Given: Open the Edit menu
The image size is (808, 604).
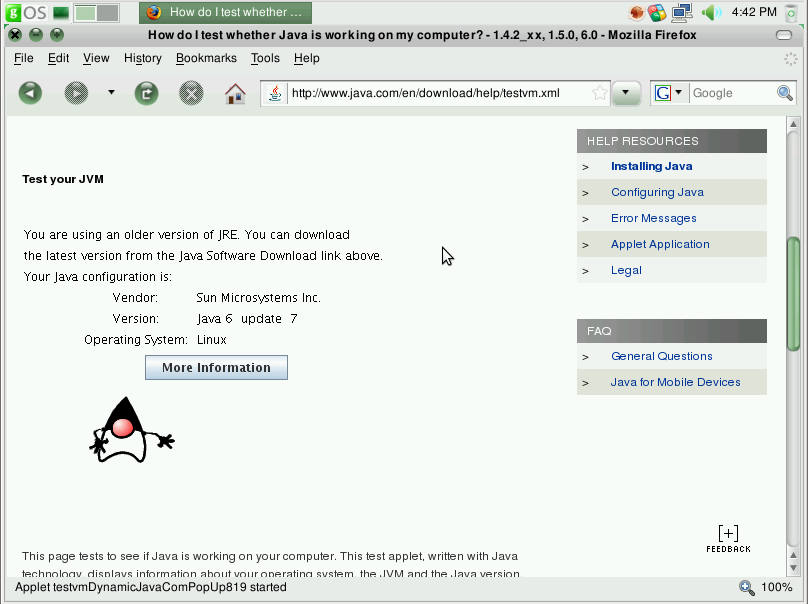Looking at the screenshot, I should [x=58, y=58].
